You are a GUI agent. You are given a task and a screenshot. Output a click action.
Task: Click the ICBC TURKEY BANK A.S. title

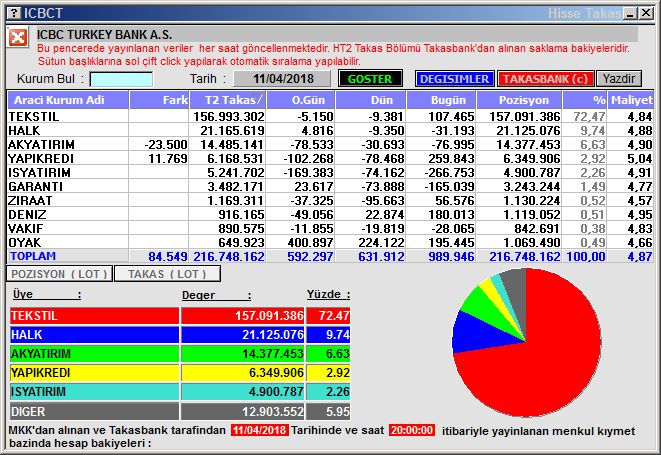coord(104,35)
